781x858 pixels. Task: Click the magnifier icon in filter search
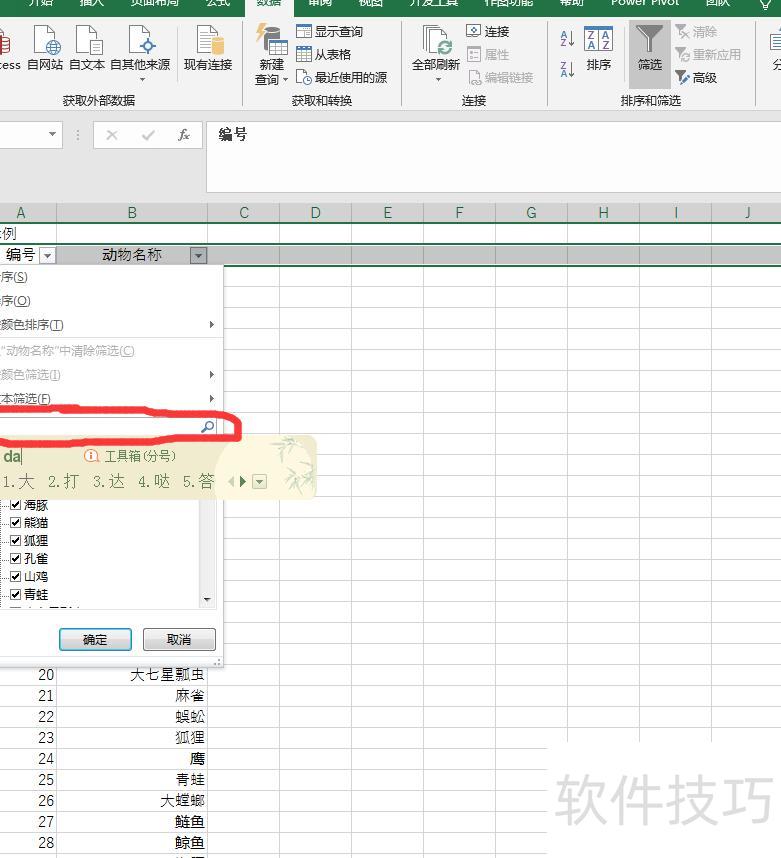point(207,427)
